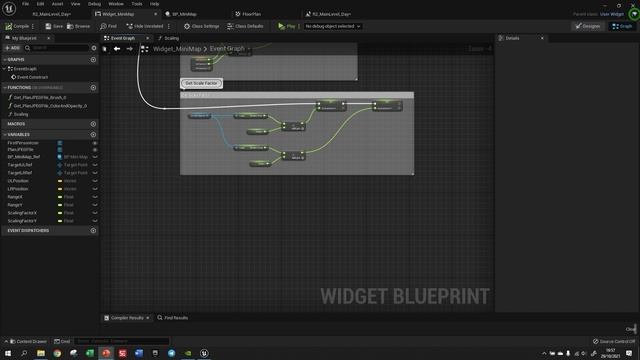Image resolution: width=640 pixels, height=360 pixels.
Task: Open the Content Drawer
Action: click(28, 341)
